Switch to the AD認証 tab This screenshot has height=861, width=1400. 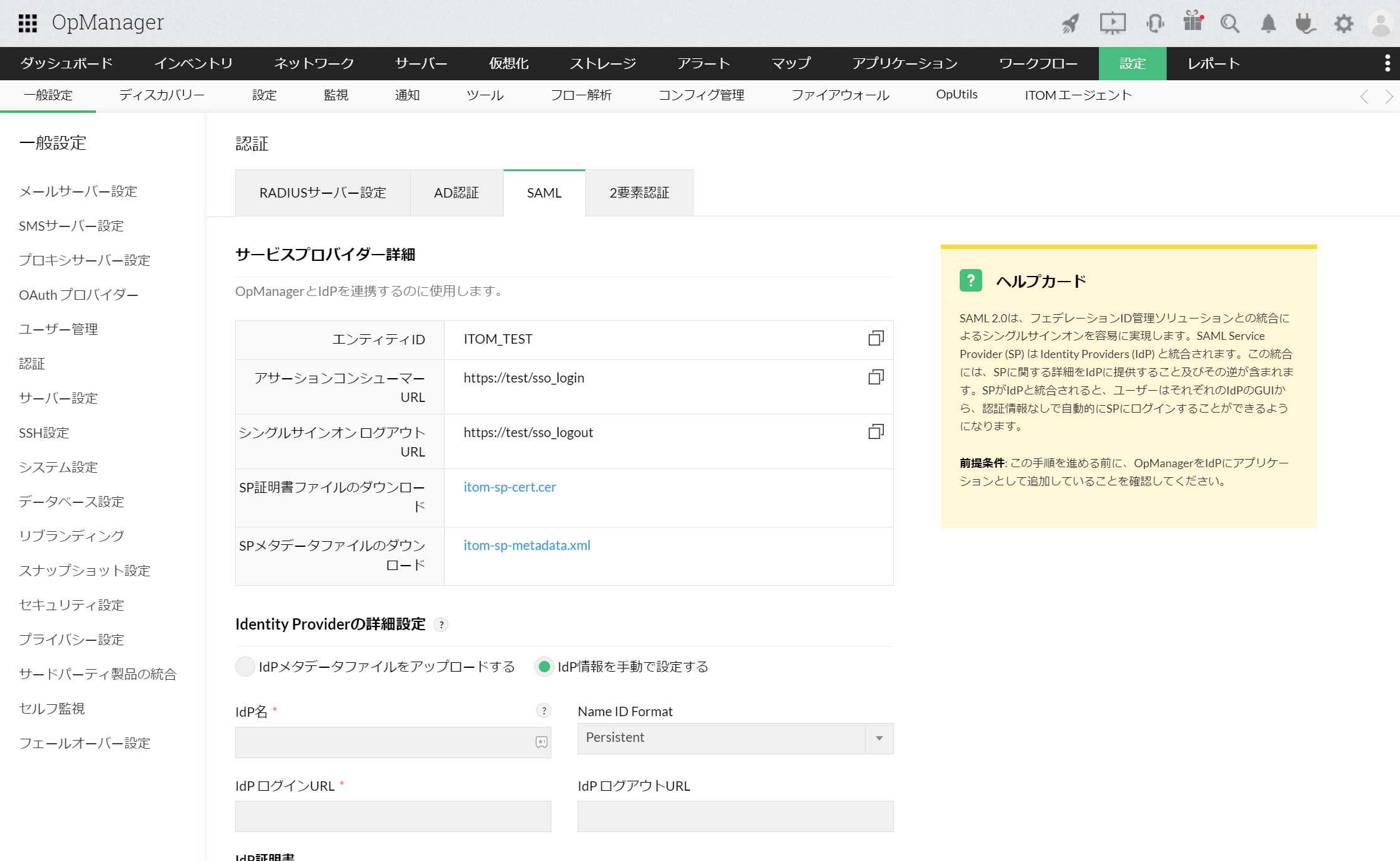pyautogui.click(x=456, y=193)
